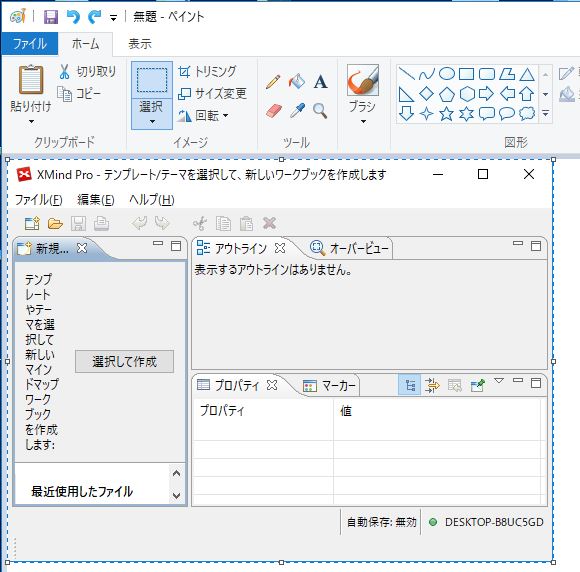Click XMind open folder toolbar icon
580x572 pixels.
55,223
